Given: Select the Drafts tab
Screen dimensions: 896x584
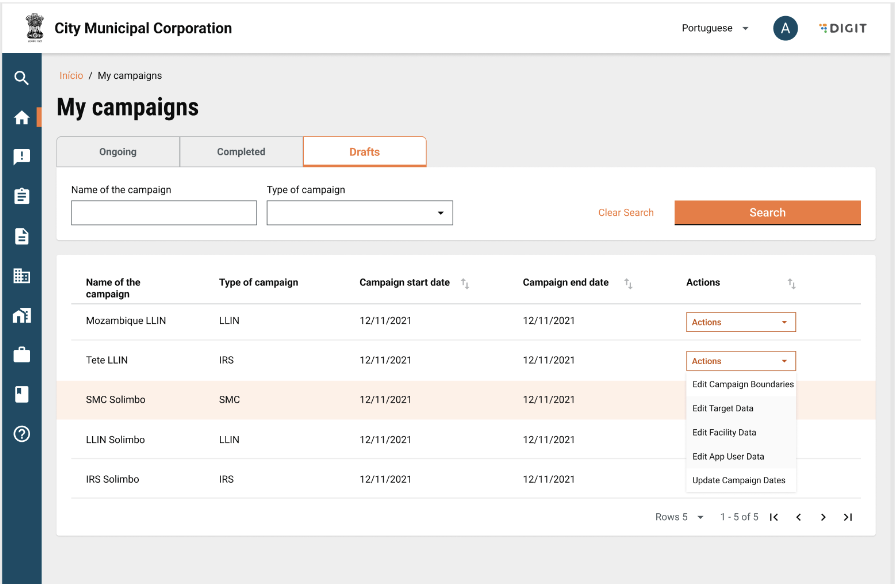Looking at the screenshot, I should coord(365,151).
